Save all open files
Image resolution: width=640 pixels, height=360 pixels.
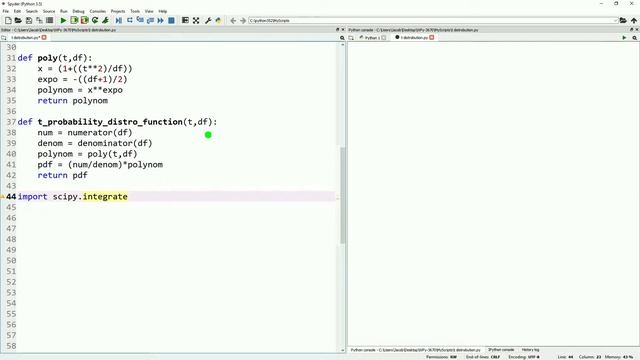point(39,20)
